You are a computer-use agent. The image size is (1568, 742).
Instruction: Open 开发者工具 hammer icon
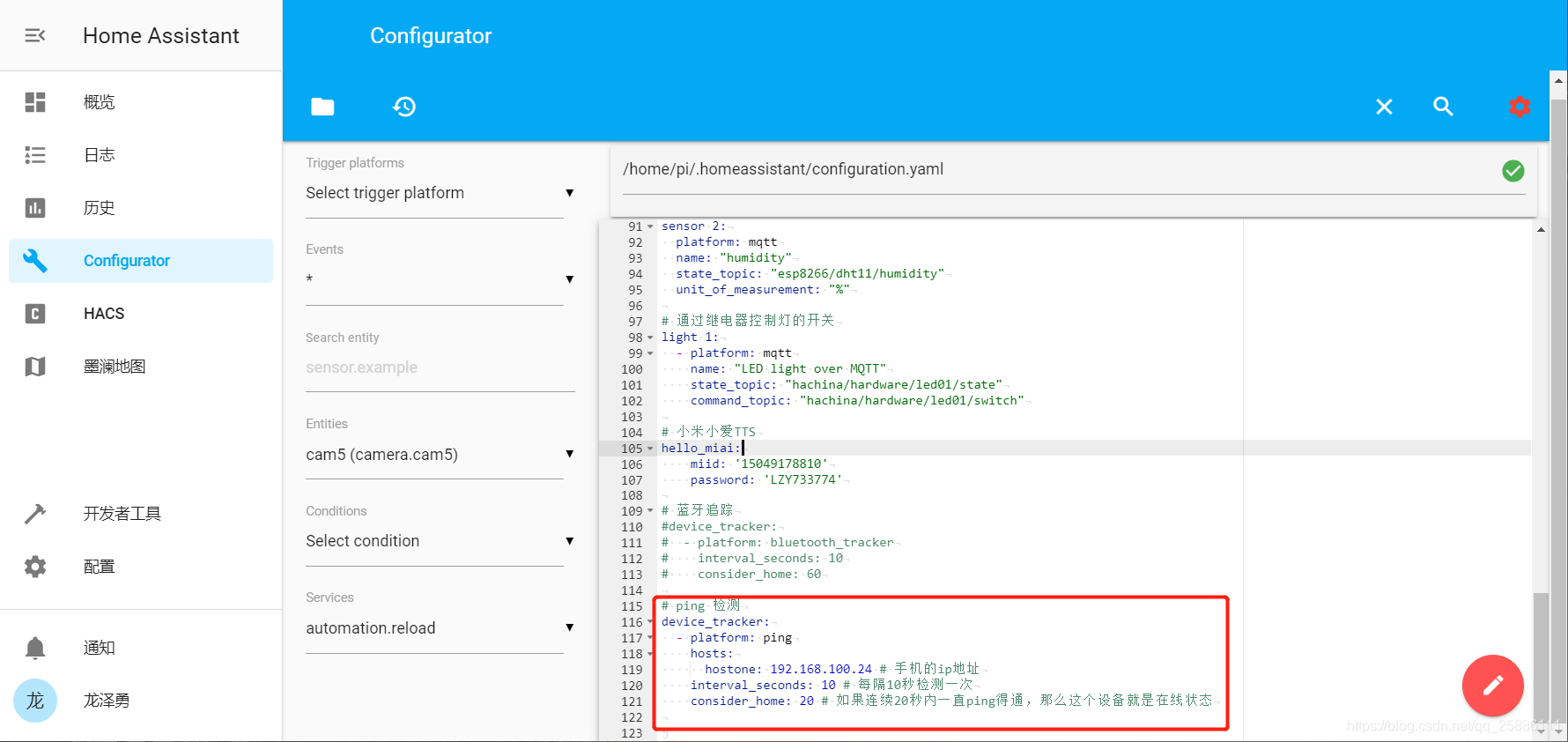coord(35,514)
